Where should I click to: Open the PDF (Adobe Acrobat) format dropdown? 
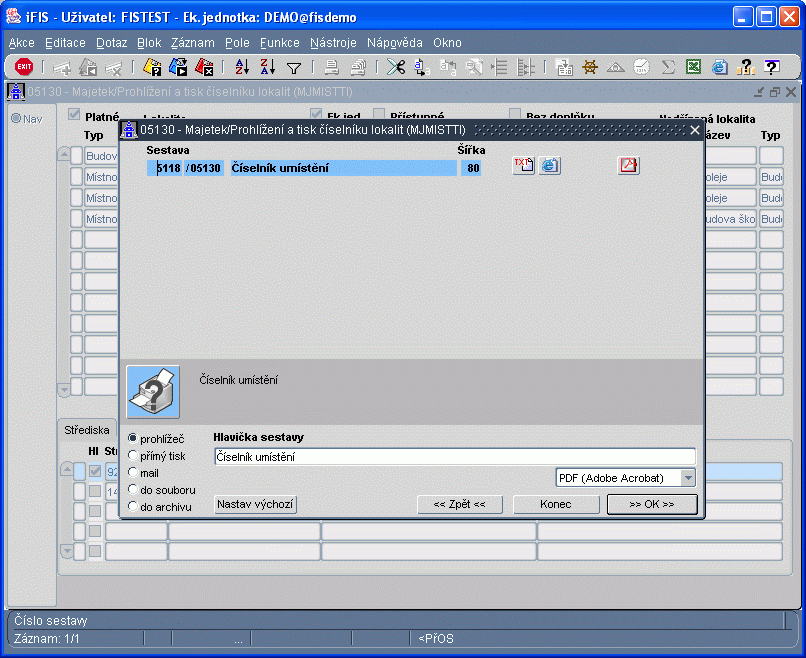coord(688,478)
